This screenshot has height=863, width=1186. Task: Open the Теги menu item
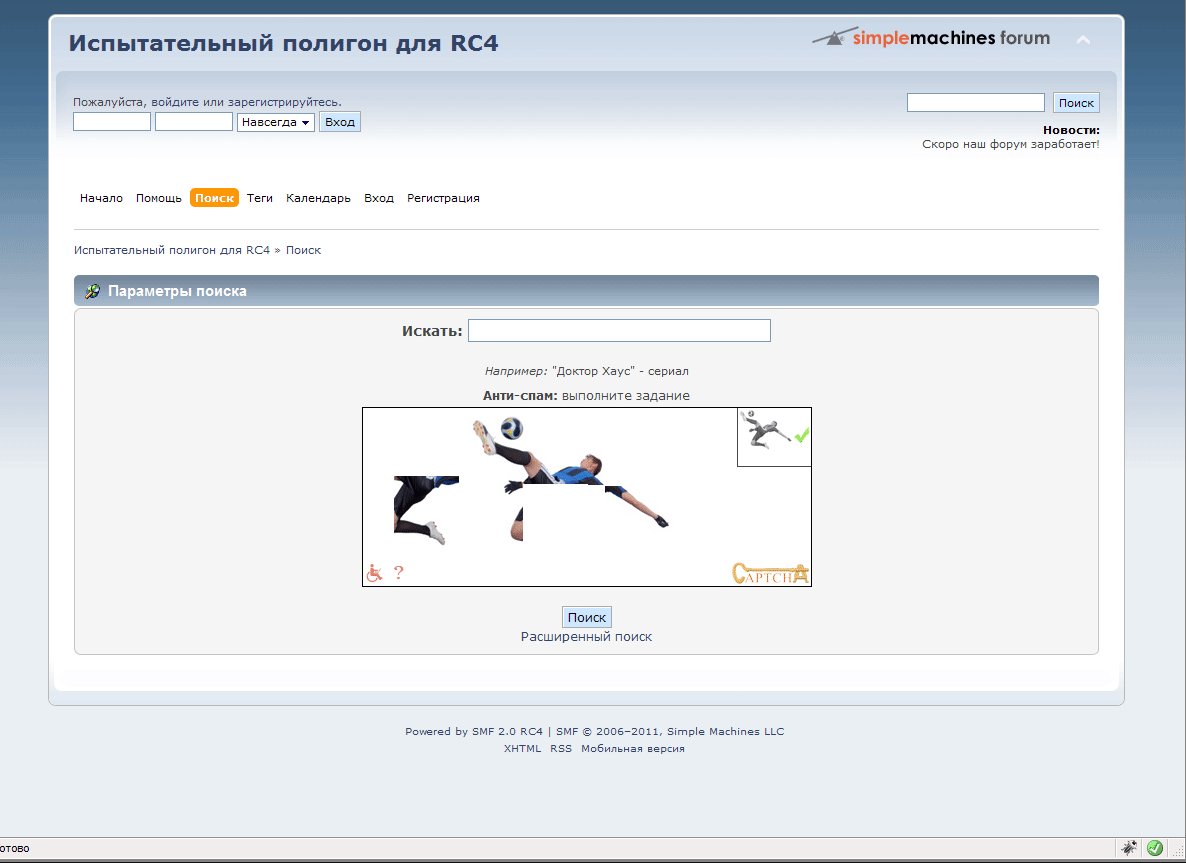pyautogui.click(x=259, y=198)
